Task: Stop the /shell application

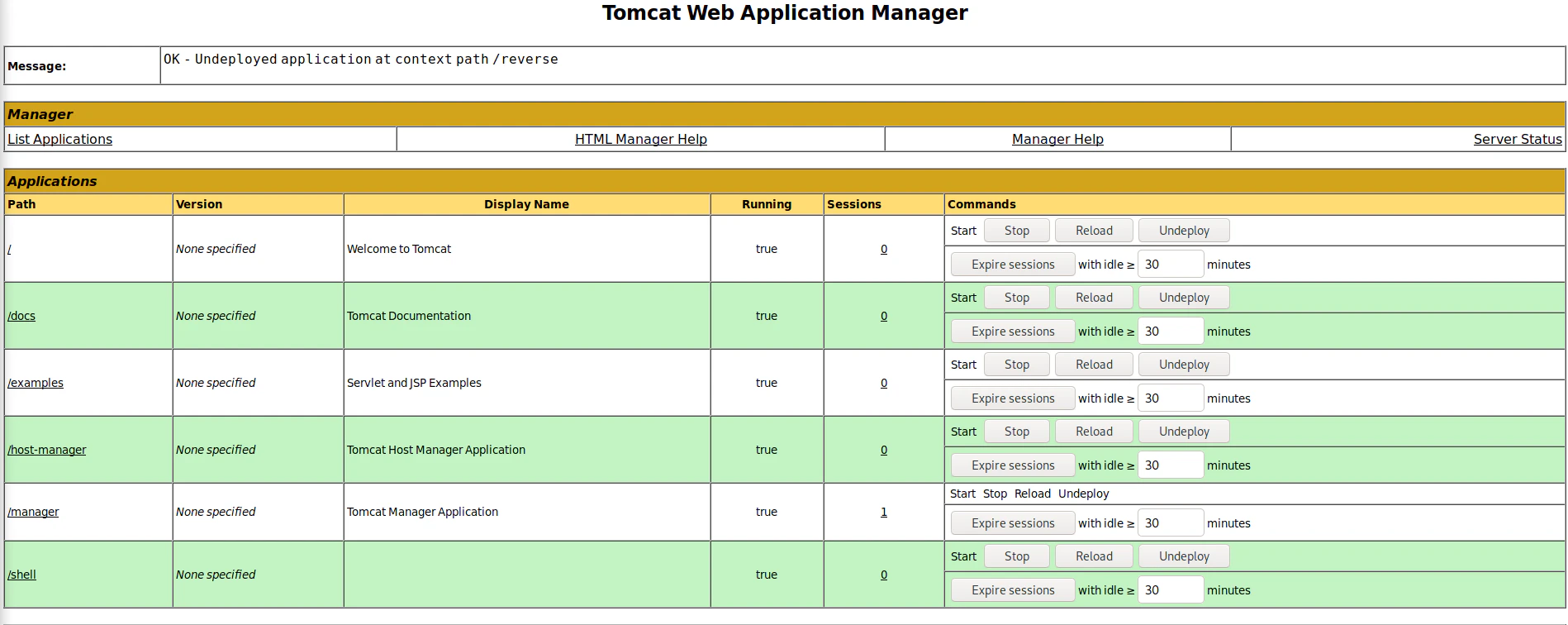Action: coord(1017,556)
